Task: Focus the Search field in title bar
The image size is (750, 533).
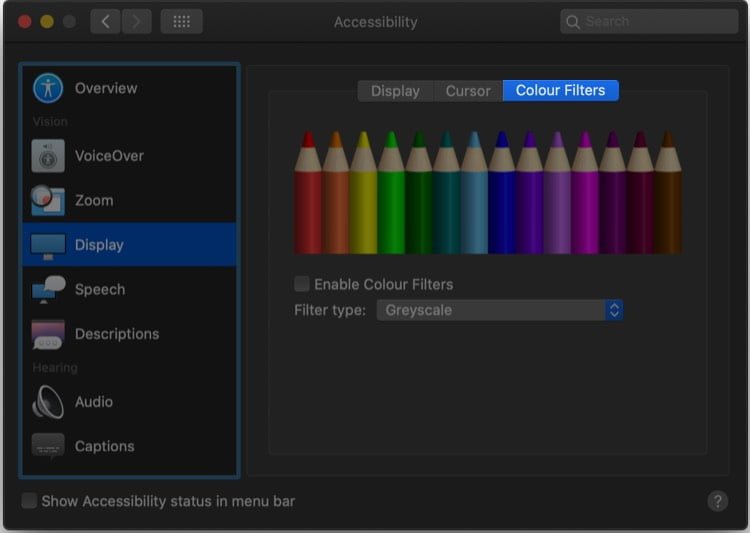Action: tap(649, 22)
